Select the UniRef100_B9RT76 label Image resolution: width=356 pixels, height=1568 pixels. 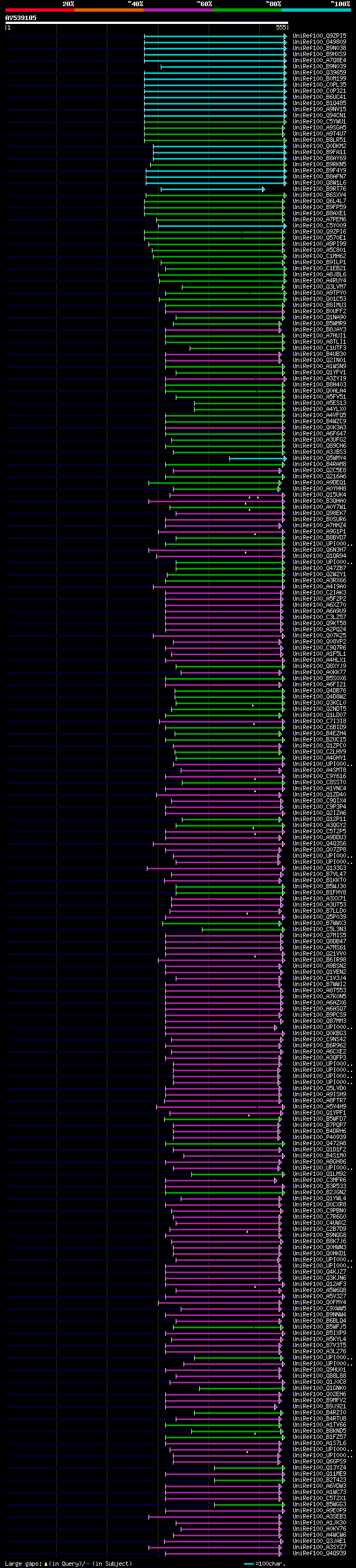[319, 189]
